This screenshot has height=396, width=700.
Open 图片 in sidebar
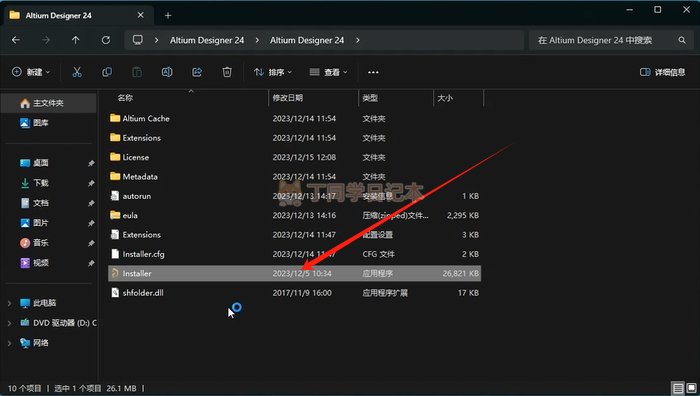41,223
